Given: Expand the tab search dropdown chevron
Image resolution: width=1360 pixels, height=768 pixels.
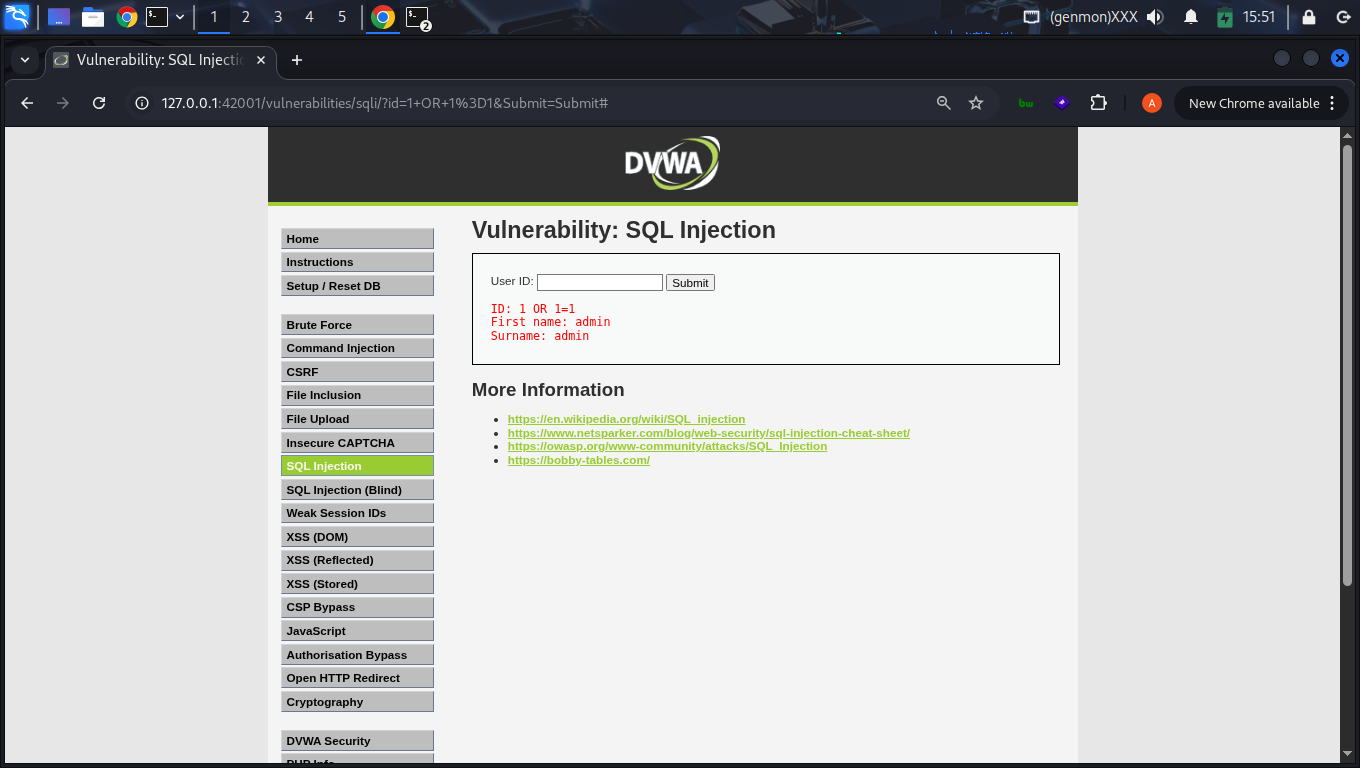Looking at the screenshot, I should click(x=24, y=60).
